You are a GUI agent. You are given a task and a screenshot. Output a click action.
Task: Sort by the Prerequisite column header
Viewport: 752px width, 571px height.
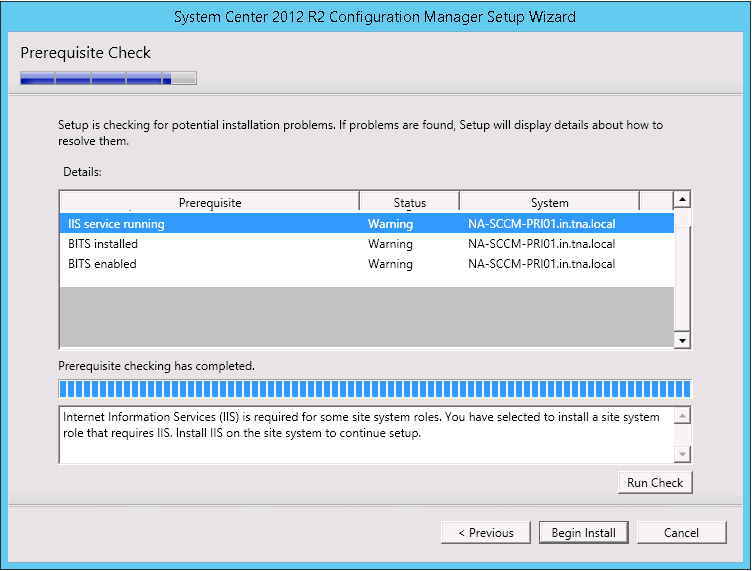210,202
